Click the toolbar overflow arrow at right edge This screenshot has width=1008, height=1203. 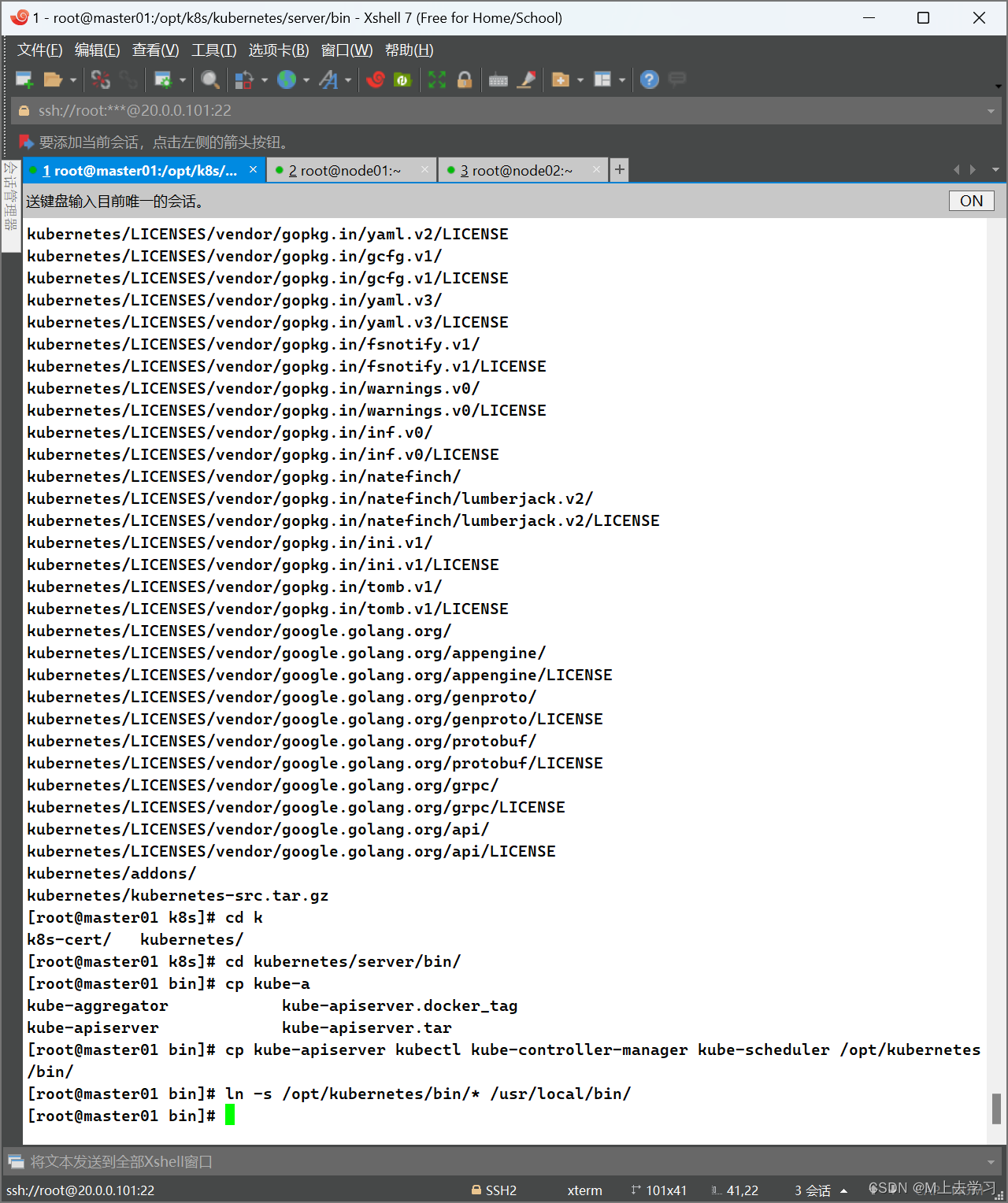pyautogui.click(x=998, y=86)
